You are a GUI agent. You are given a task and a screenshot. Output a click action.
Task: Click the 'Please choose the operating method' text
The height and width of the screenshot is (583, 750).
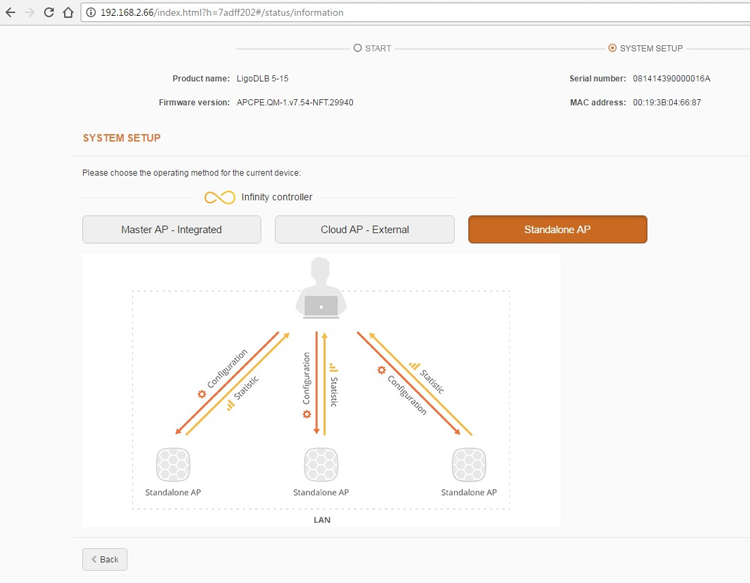[191, 173]
